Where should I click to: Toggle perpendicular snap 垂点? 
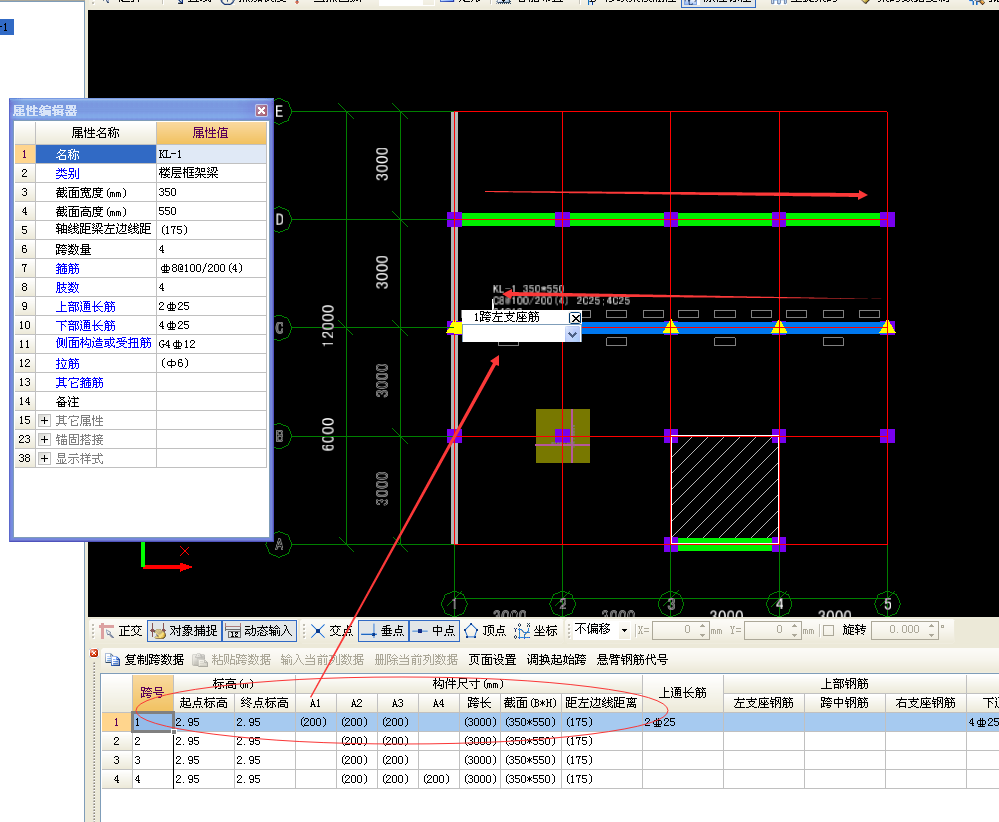coord(383,631)
